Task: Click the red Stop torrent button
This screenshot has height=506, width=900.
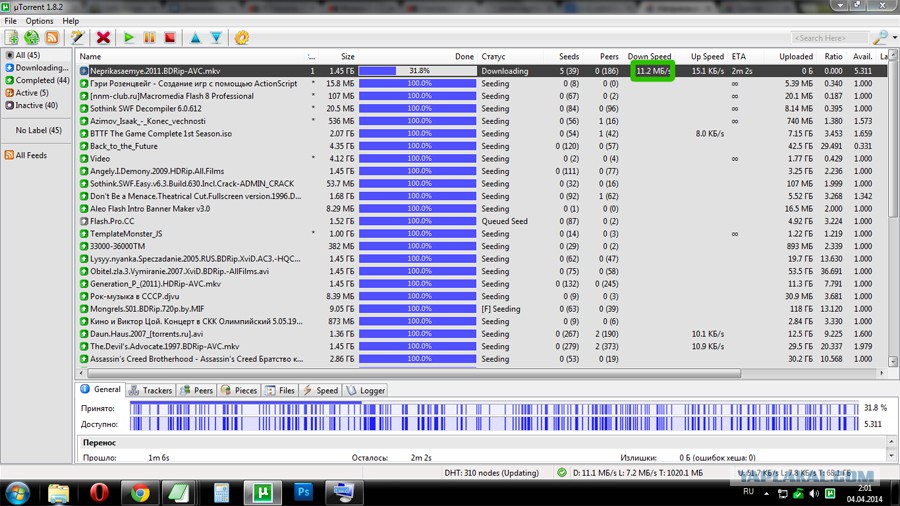Action: [x=170, y=38]
